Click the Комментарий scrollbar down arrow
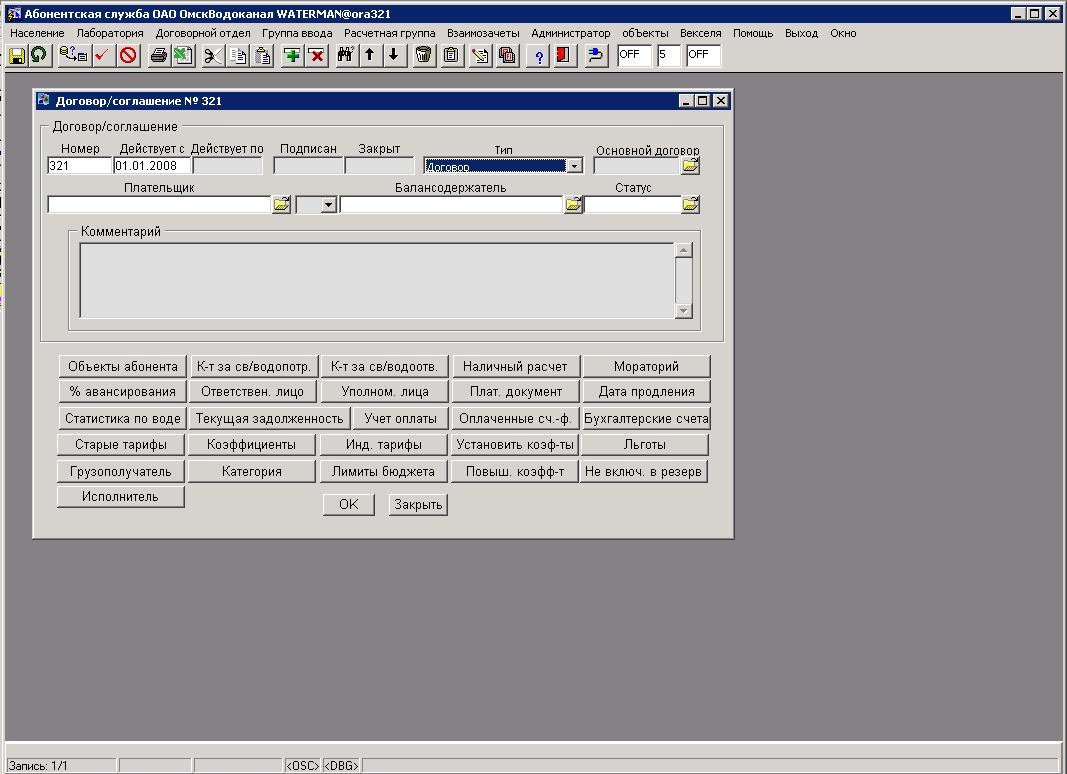 point(684,311)
